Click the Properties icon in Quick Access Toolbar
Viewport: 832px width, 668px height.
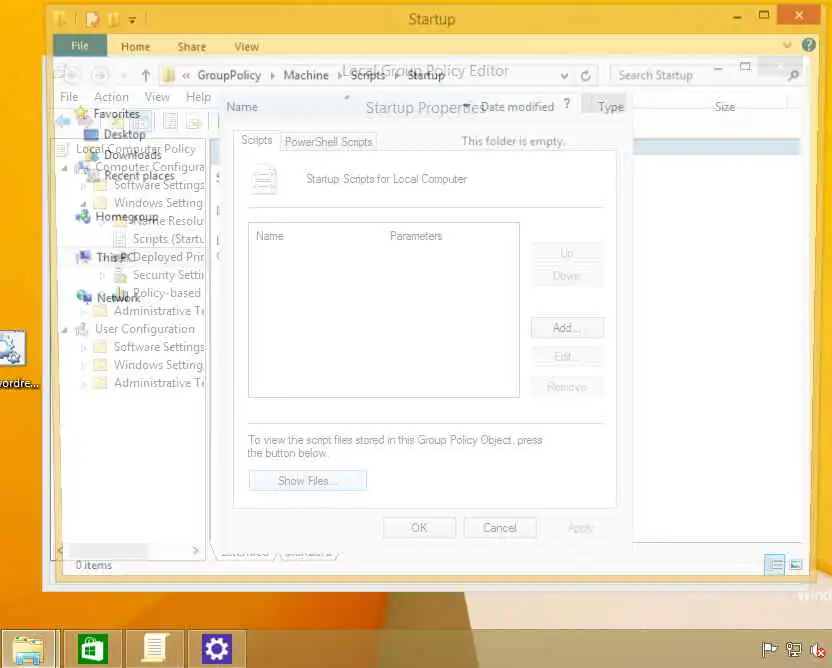pos(92,20)
